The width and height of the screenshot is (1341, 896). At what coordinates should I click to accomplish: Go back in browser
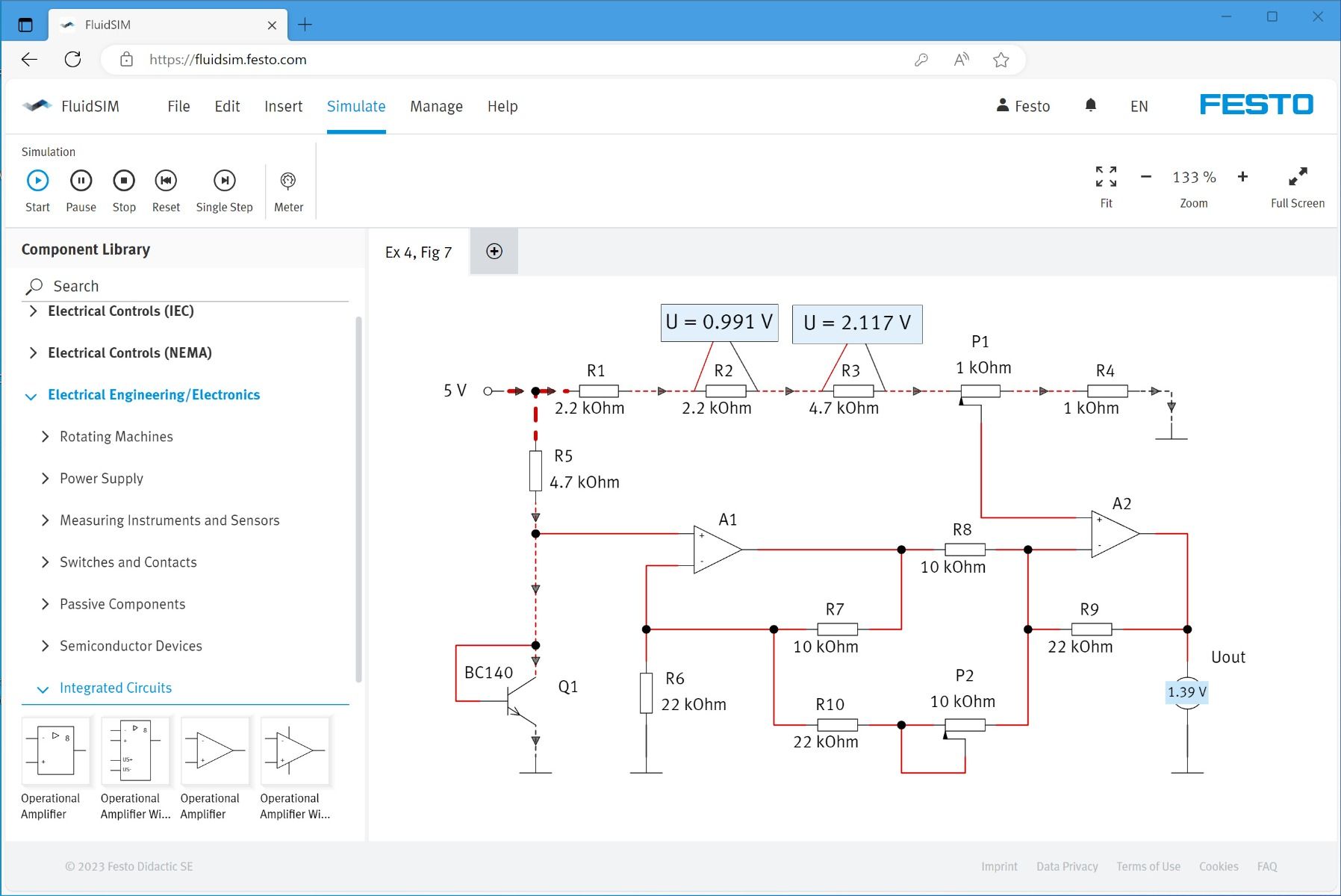pyautogui.click(x=29, y=59)
